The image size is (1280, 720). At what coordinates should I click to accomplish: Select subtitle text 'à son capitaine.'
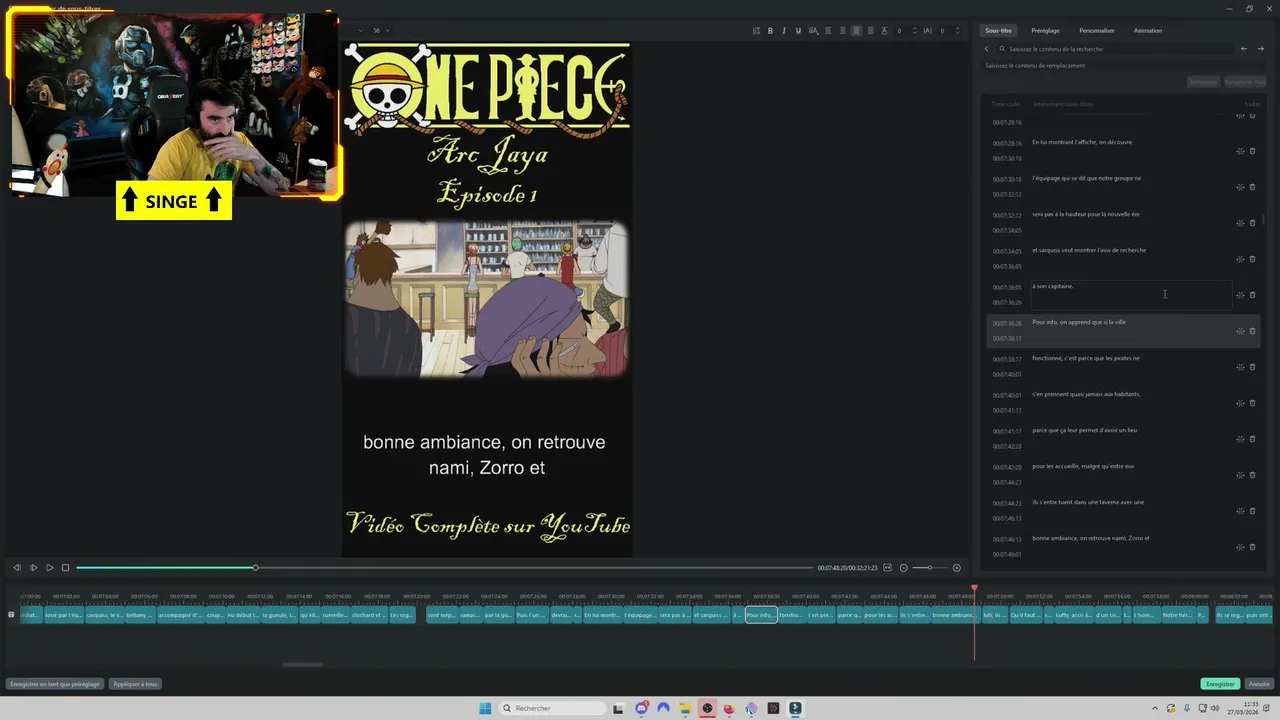[1052, 286]
